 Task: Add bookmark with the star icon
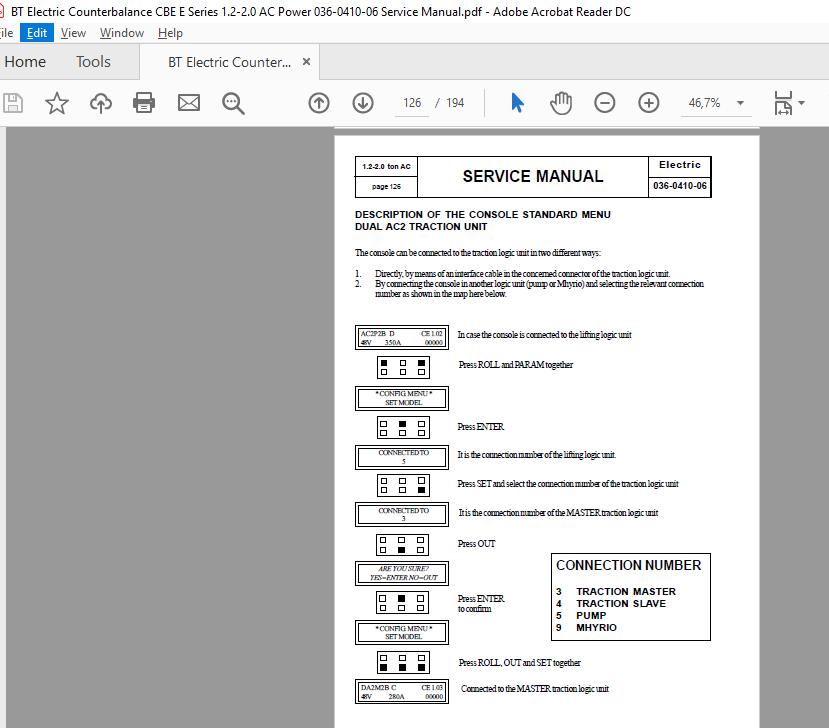57,103
